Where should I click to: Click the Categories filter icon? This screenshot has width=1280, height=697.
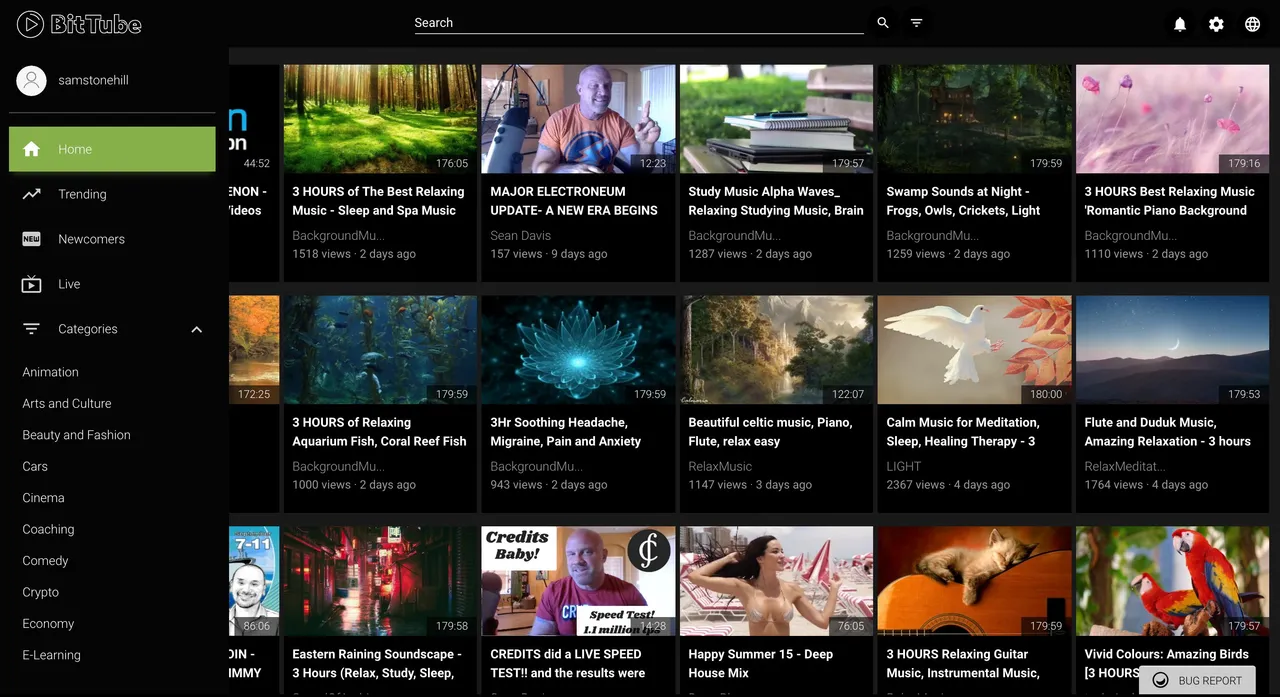(32, 329)
